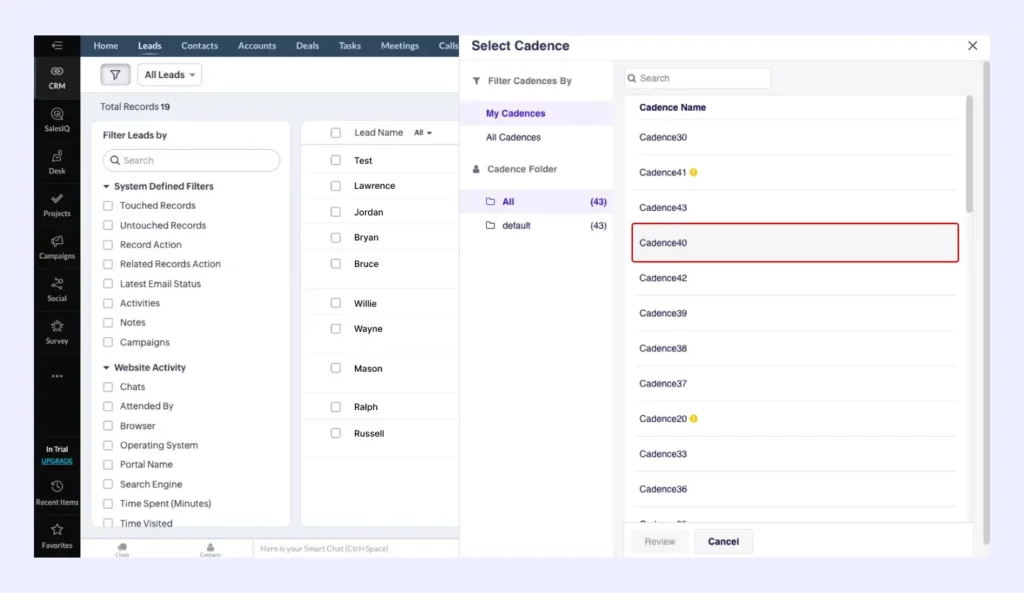Check the Browser filter checkbox
This screenshot has width=1024, height=593.
(108, 426)
